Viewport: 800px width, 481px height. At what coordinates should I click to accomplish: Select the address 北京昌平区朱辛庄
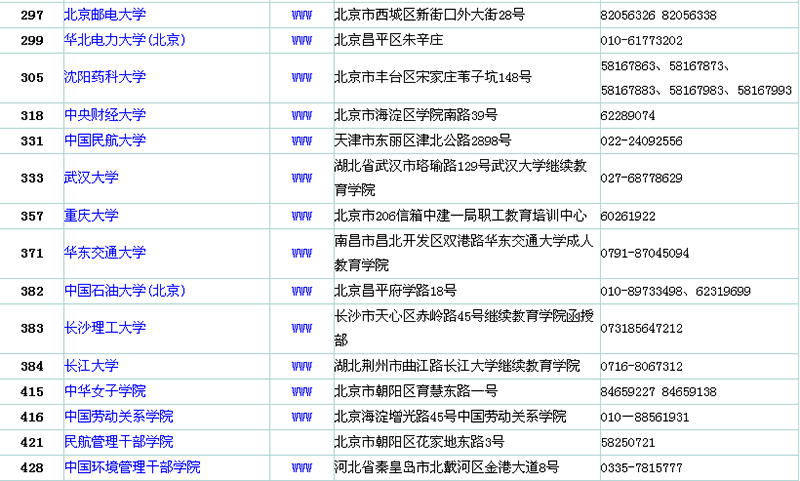pyautogui.click(x=389, y=40)
